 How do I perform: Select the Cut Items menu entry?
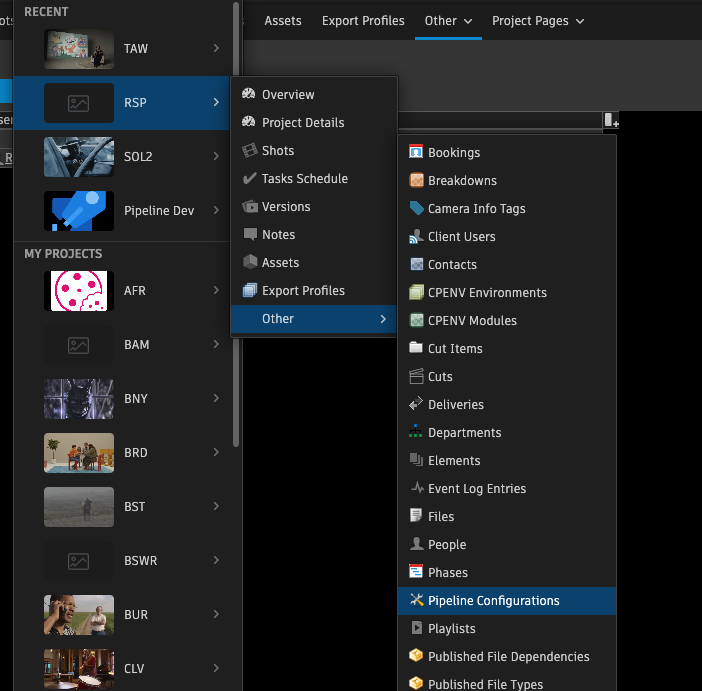(455, 349)
